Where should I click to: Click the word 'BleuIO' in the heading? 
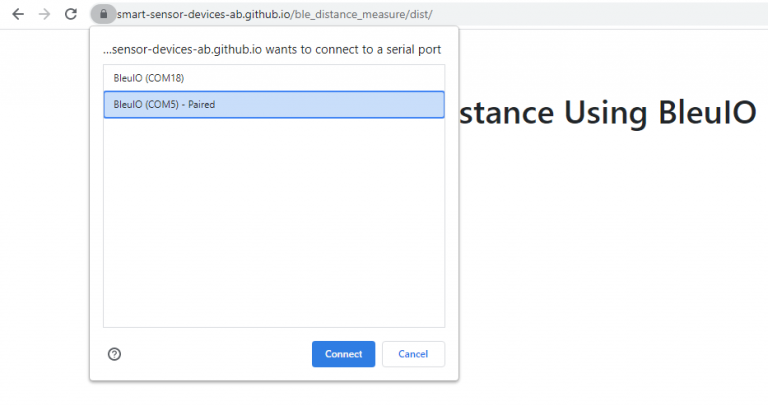[707, 113]
